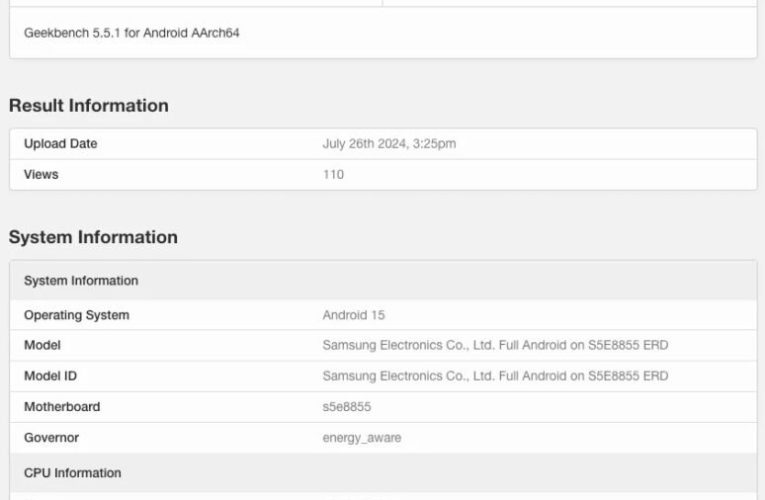Viewport: 765px width, 500px height.
Task: Select the Upload Date label
Action: pyautogui.click(x=60, y=144)
